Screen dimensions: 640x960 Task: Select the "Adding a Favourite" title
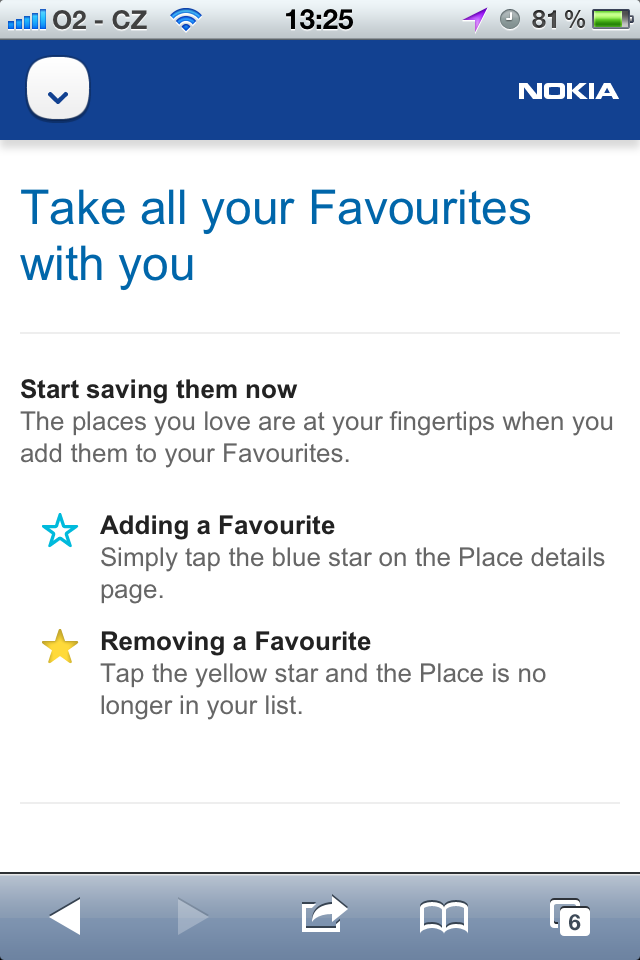click(x=217, y=525)
